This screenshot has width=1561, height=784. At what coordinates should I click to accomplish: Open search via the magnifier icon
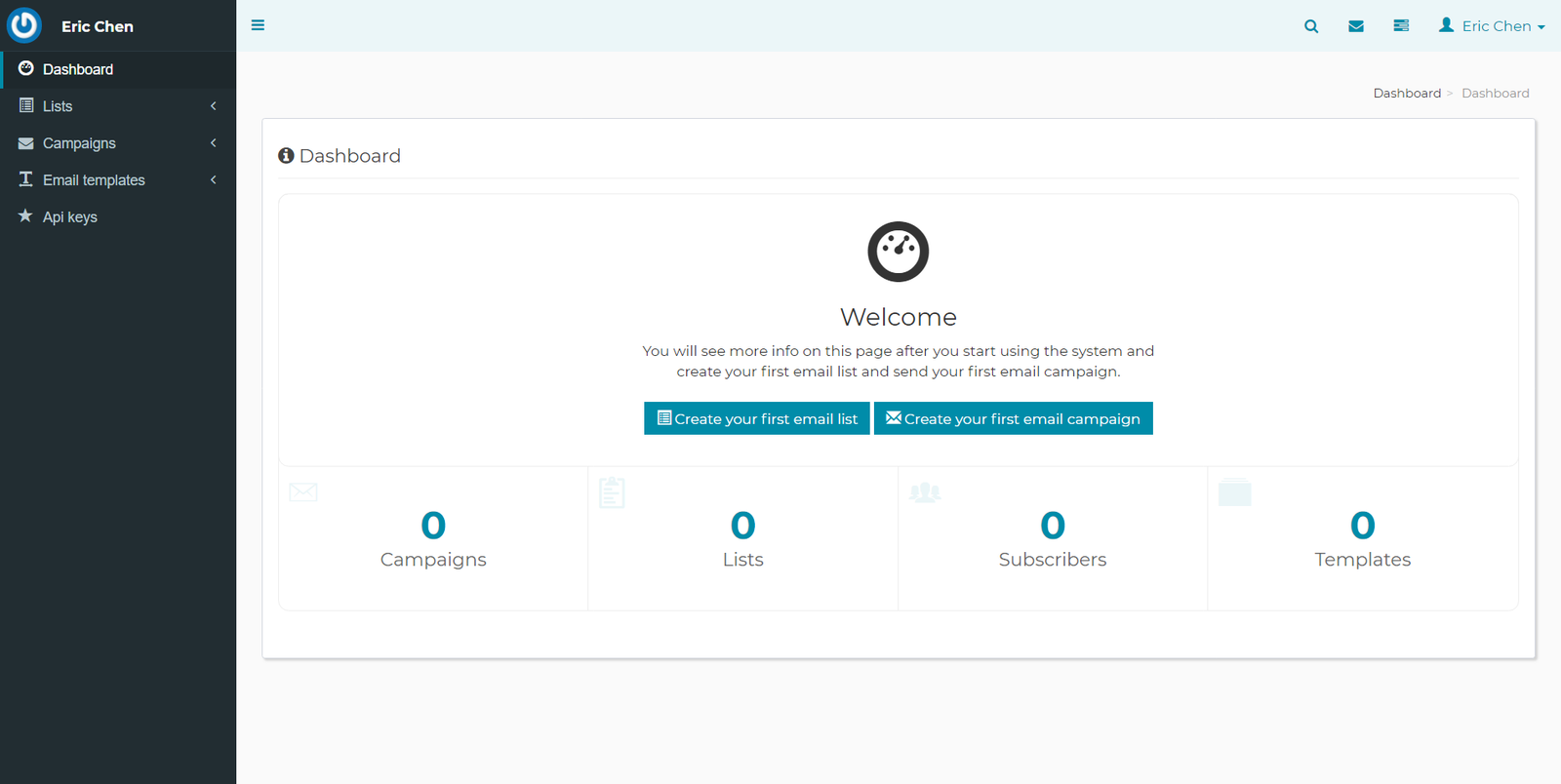[1311, 26]
